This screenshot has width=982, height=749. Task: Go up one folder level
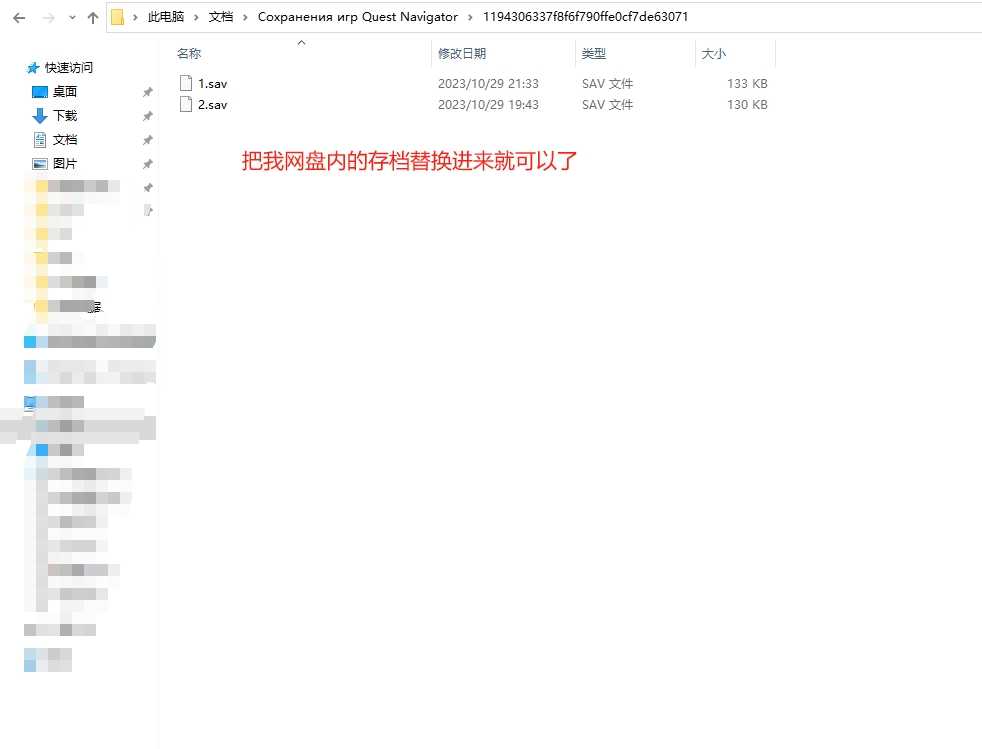coord(93,18)
